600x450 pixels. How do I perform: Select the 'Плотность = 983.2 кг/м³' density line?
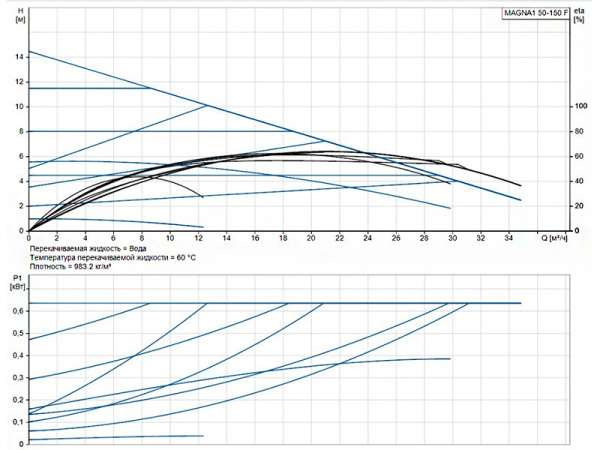point(70,268)
